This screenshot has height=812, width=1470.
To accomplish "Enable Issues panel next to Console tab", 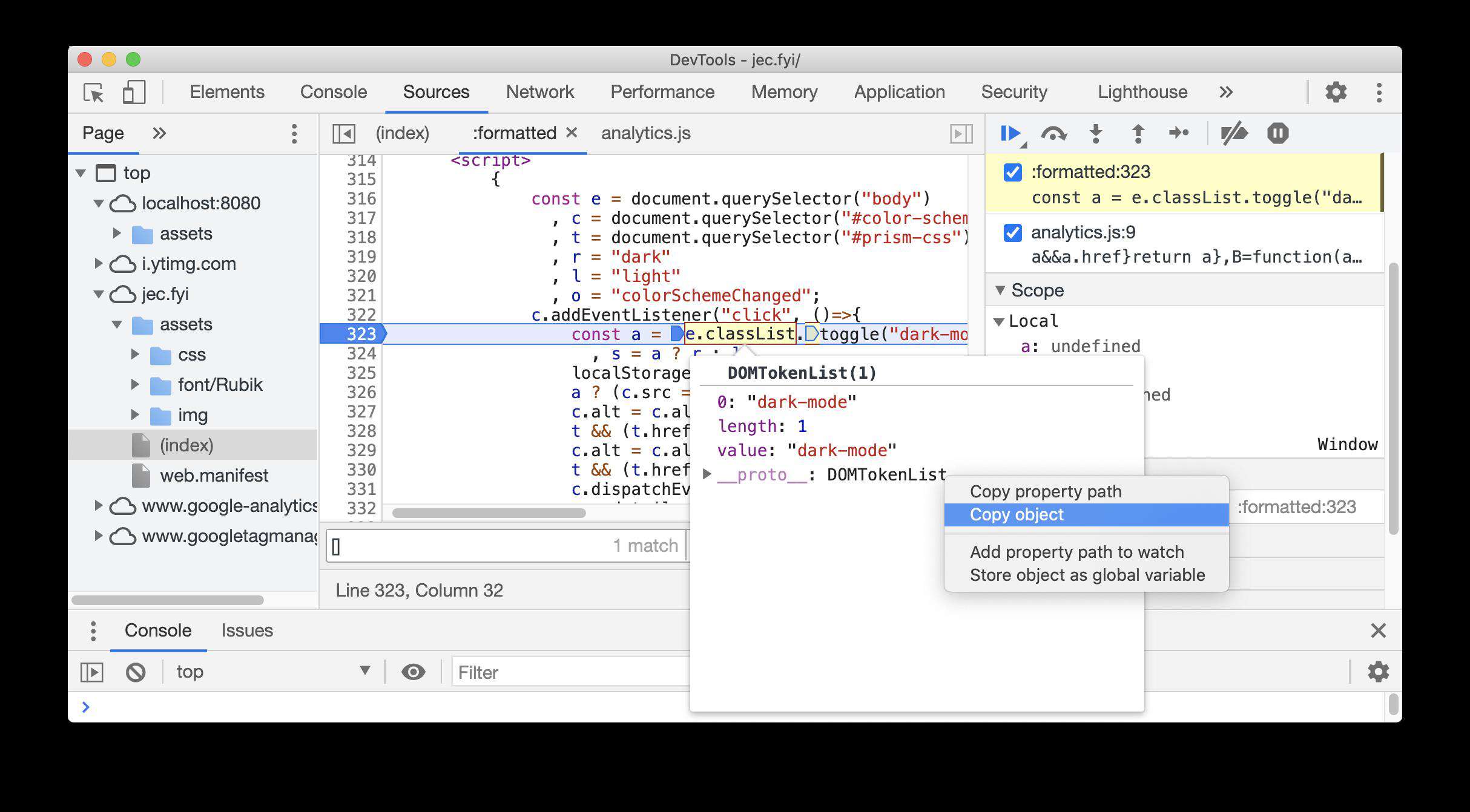I will coord(247,630).
